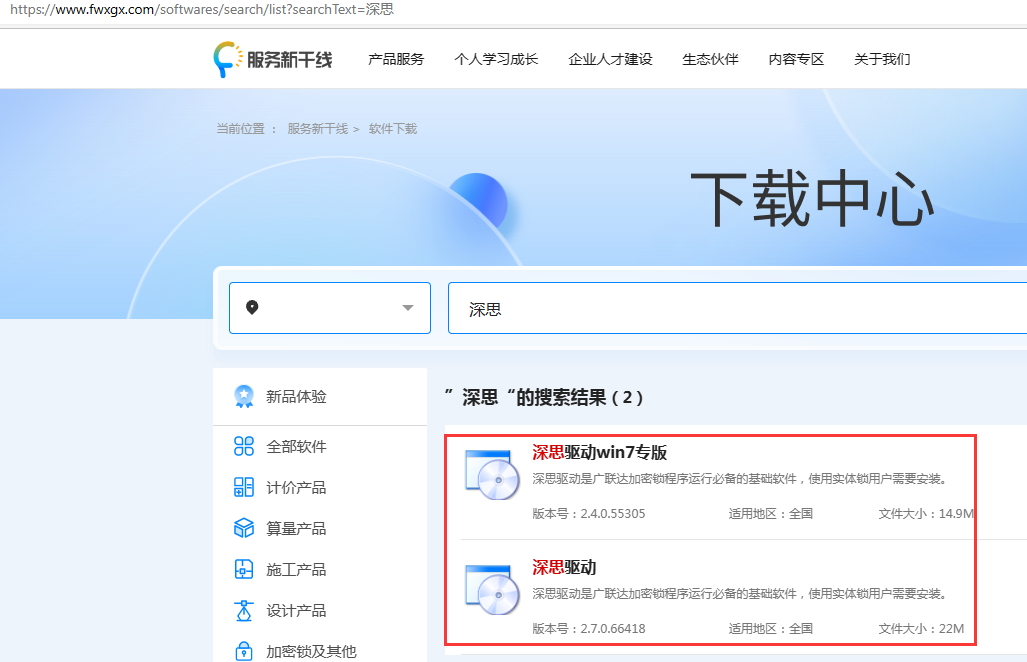Click the 服务新干线 breadcrumb link
The width and height of the screenshot is (1027, 662).
(318, 129)
